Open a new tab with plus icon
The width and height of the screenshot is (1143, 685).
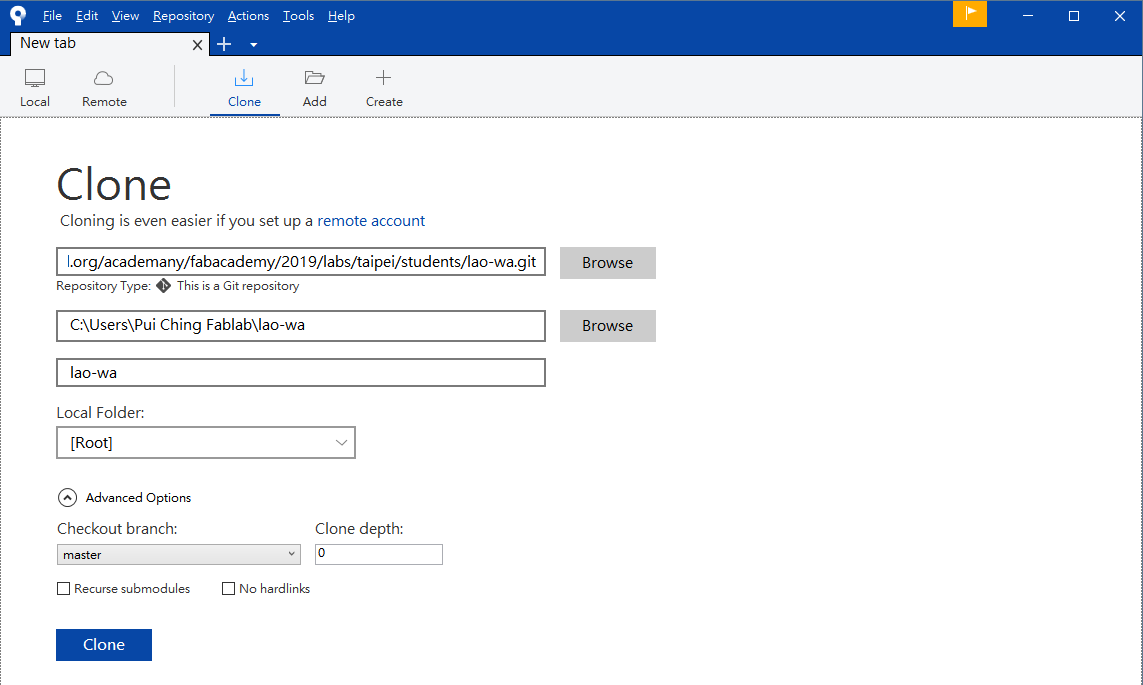point(224,44)
